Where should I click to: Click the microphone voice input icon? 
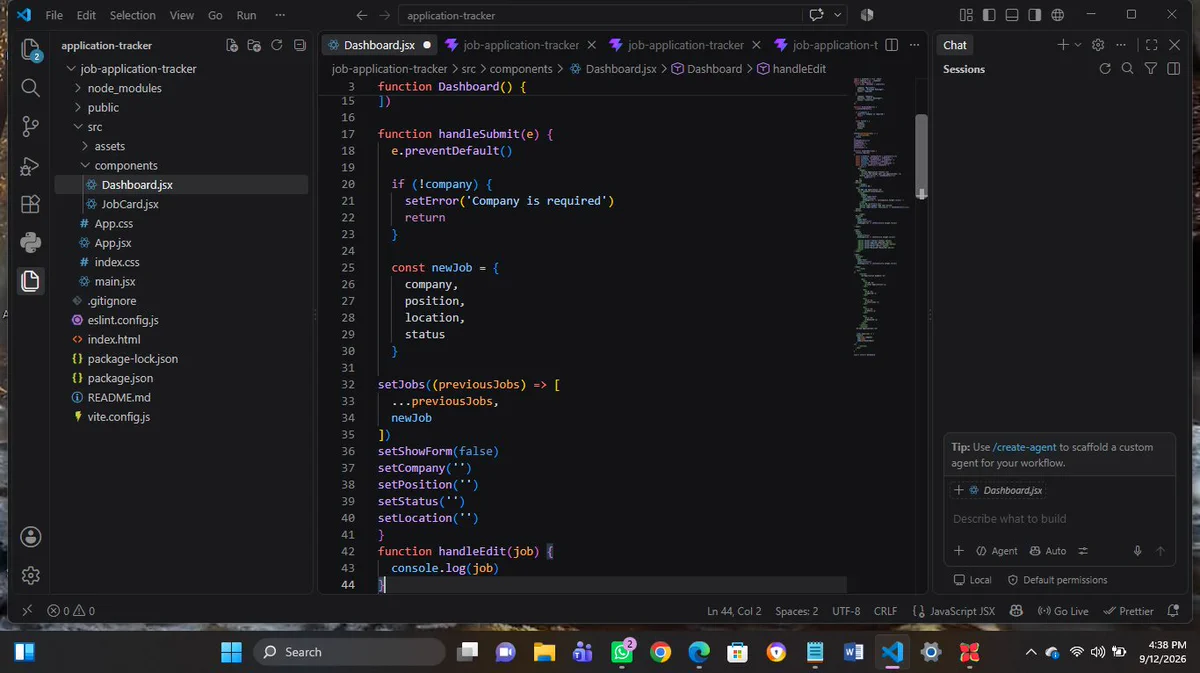pyautogui.click(x=1137, y=551)
